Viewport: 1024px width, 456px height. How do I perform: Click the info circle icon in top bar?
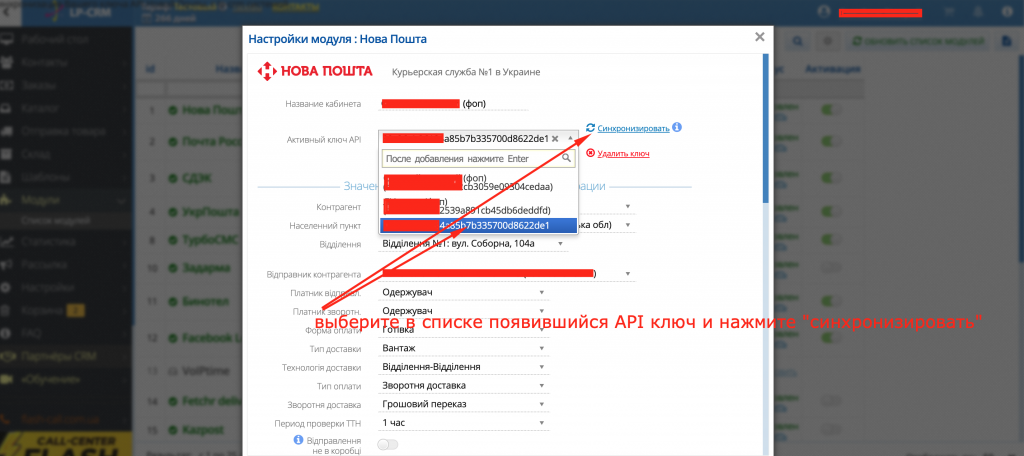click(x=1006, y=12)
